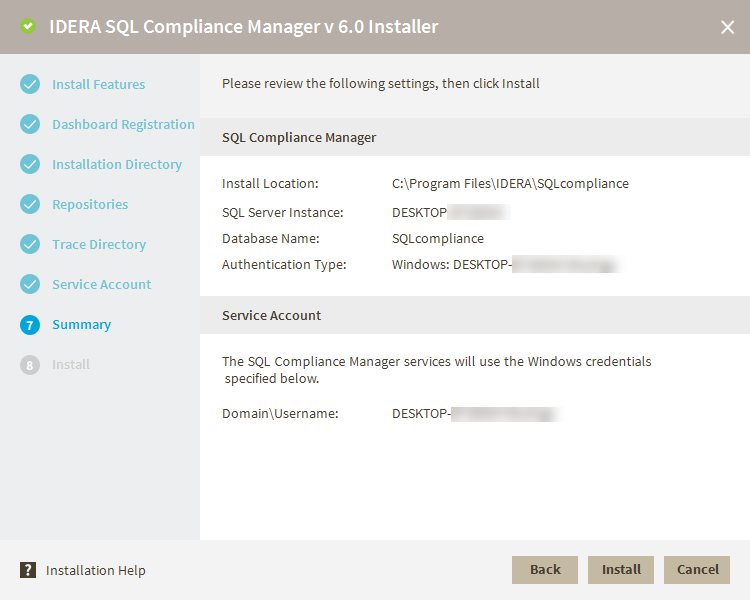Click the Repositories step checkmark icon
Screen dimensions: 750x600
[30, 204]
